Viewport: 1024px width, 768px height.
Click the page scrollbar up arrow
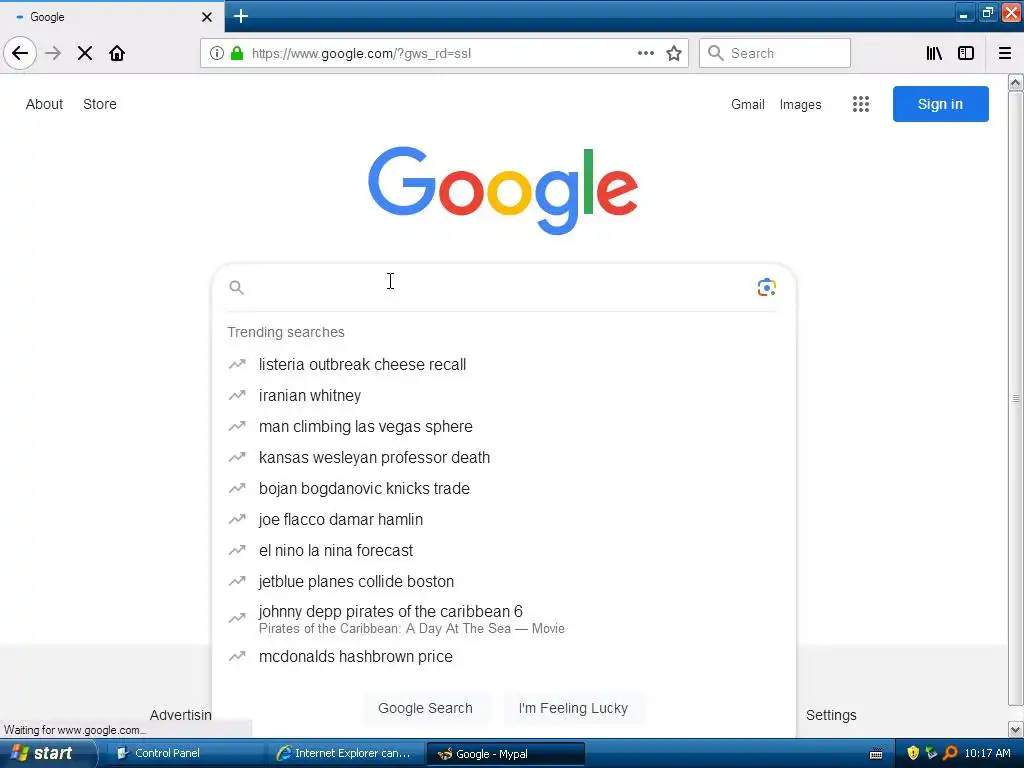[x=1016, y=82]
